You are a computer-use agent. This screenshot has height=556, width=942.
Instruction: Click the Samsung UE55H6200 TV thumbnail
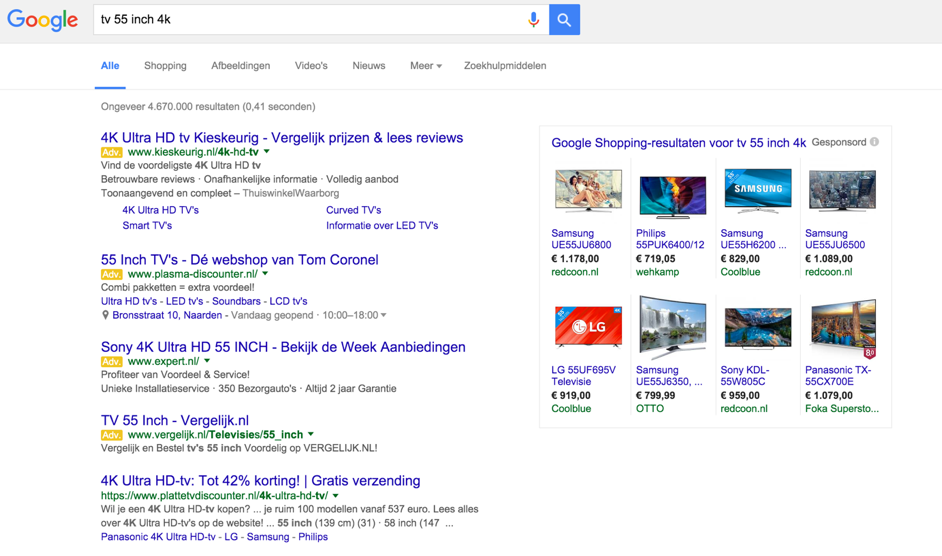pyautogui.click(x=758, y=191)
